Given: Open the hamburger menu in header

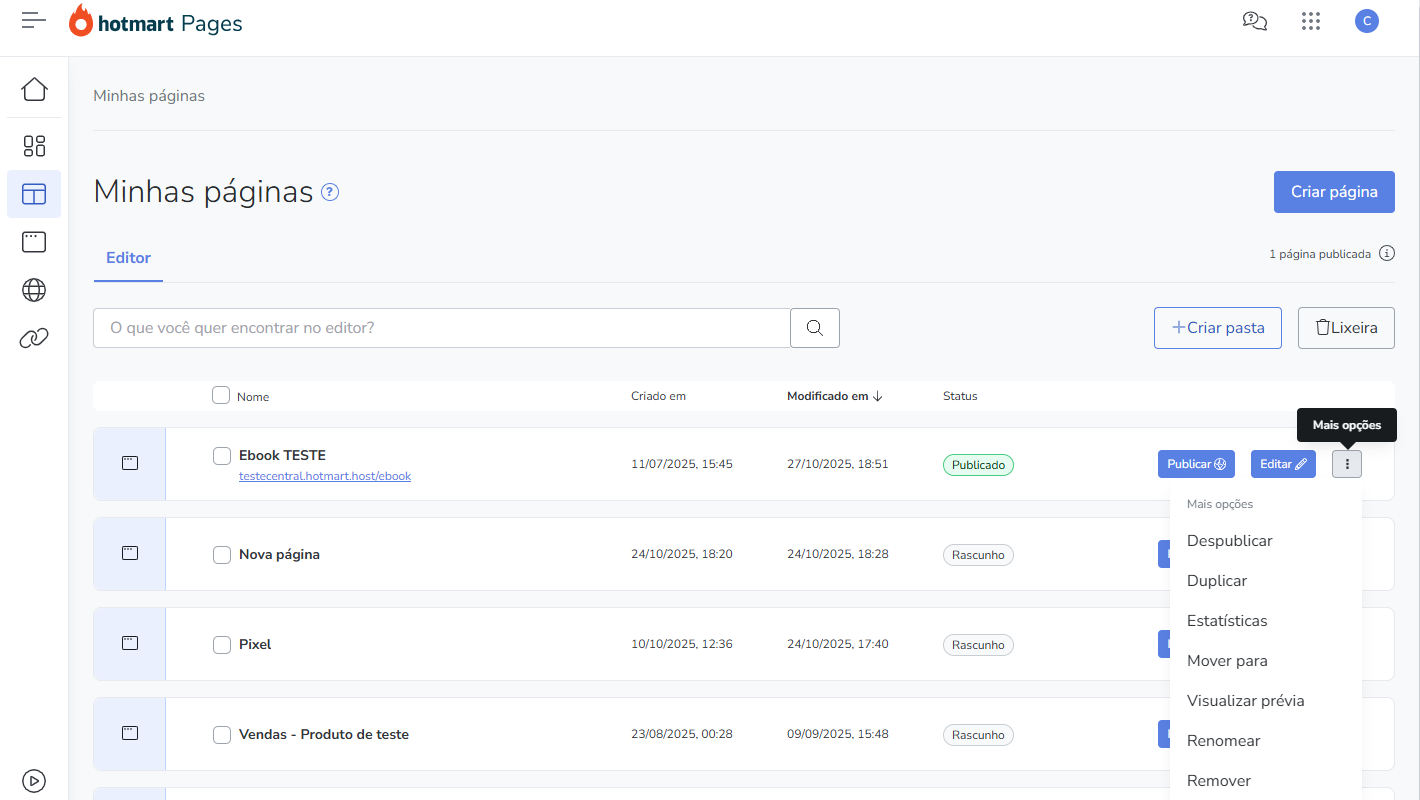Looking at the screenshot, I should pyautogui.click(x=34, y=21).
